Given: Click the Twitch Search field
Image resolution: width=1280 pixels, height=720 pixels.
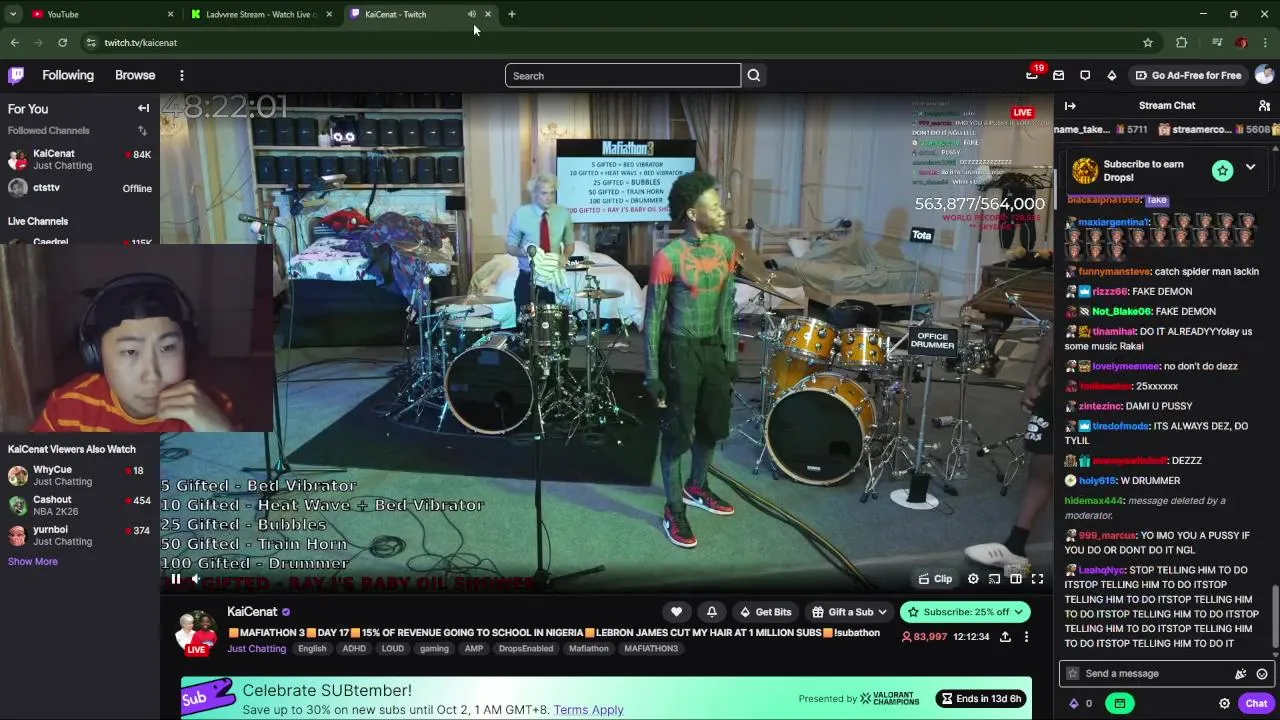Looking at the screenshot, I should pos(623,76).
